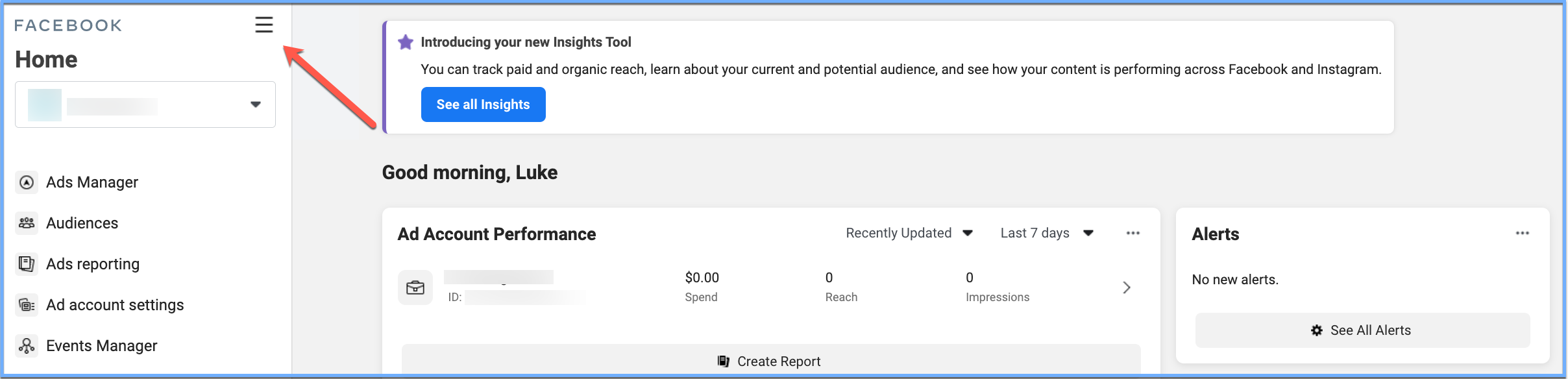Expand ad account row with chevron arrow
Viewport: 1568px width, 379px height.
point(1127,287)
